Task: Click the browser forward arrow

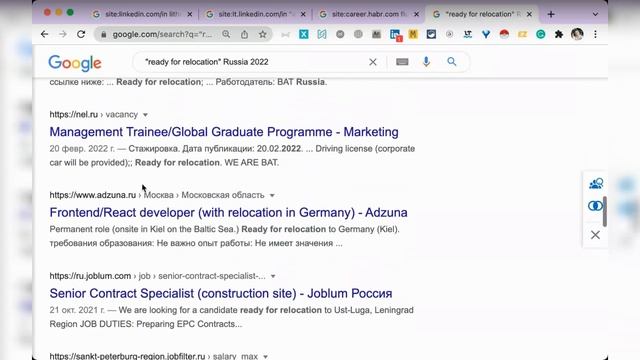Action: [x=62, y=34]
